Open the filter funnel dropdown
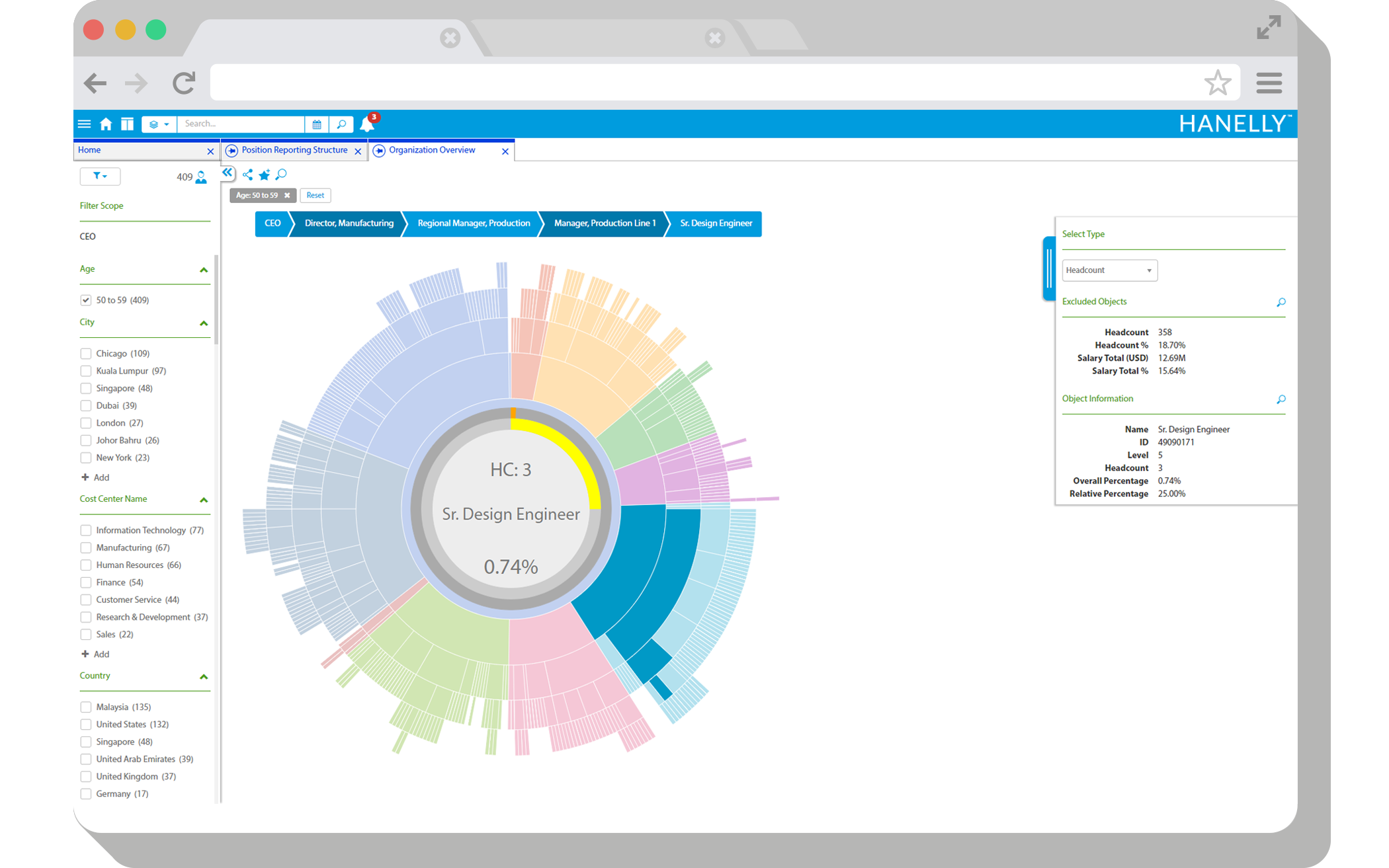Image resolution: width=1389 pixels, height=868 pixels. (x=100, y=177)
